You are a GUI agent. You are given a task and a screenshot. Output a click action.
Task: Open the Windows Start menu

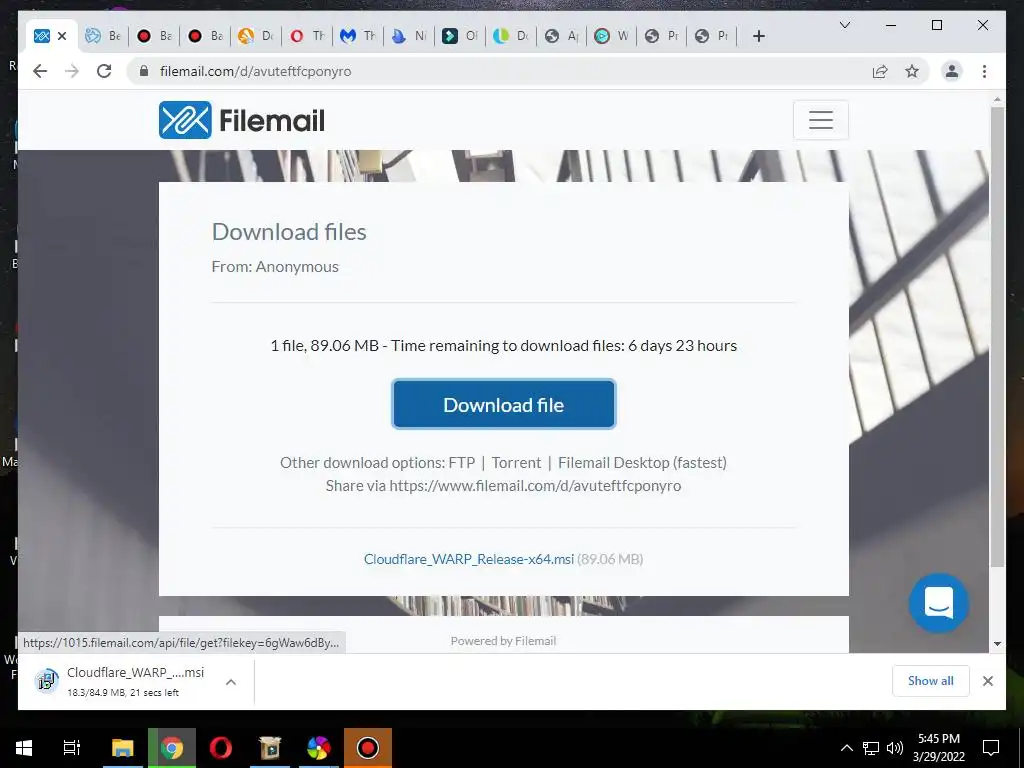[24, 748]
